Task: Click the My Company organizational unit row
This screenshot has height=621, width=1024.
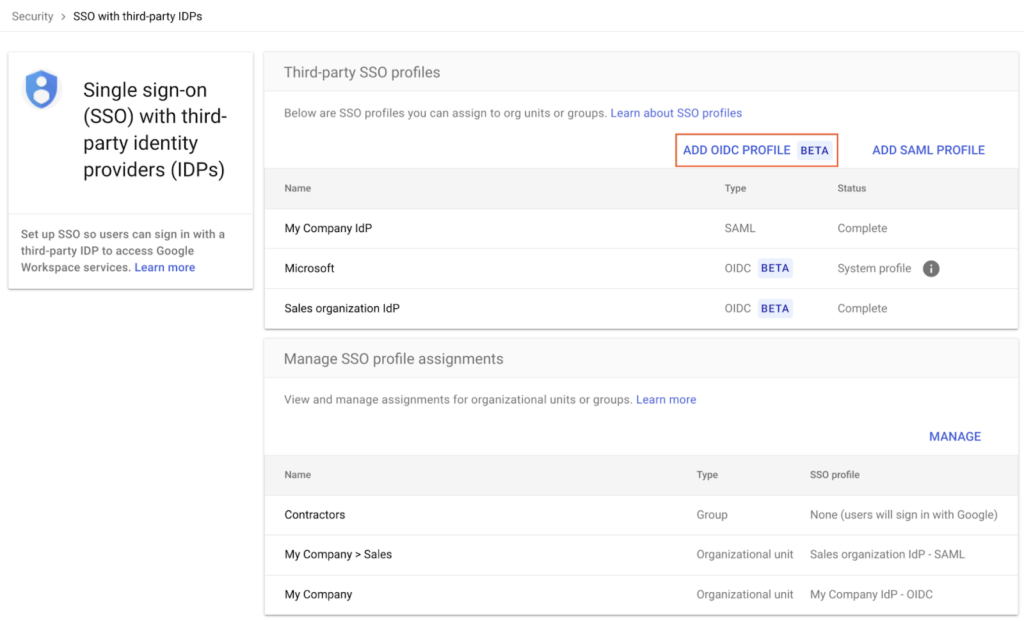Action: coord(318,594)
